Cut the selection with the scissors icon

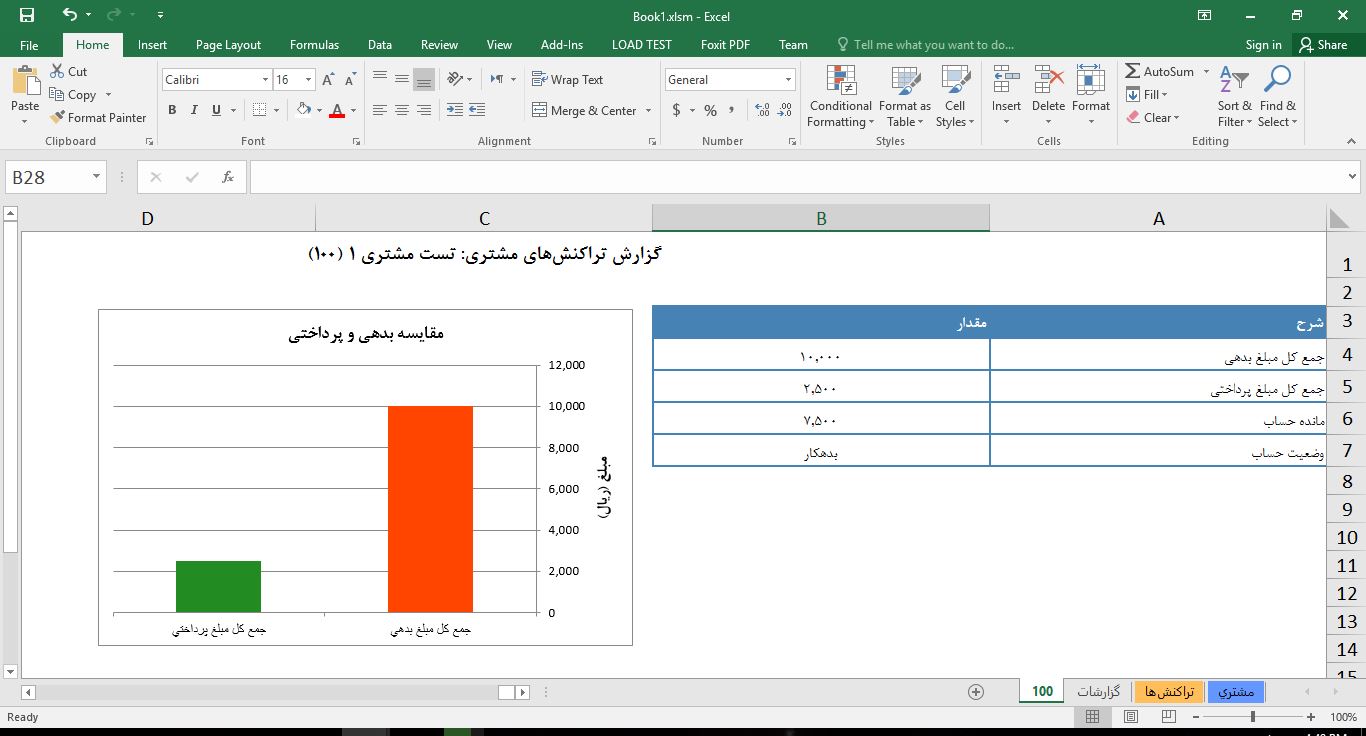click(x=56, y=72)
